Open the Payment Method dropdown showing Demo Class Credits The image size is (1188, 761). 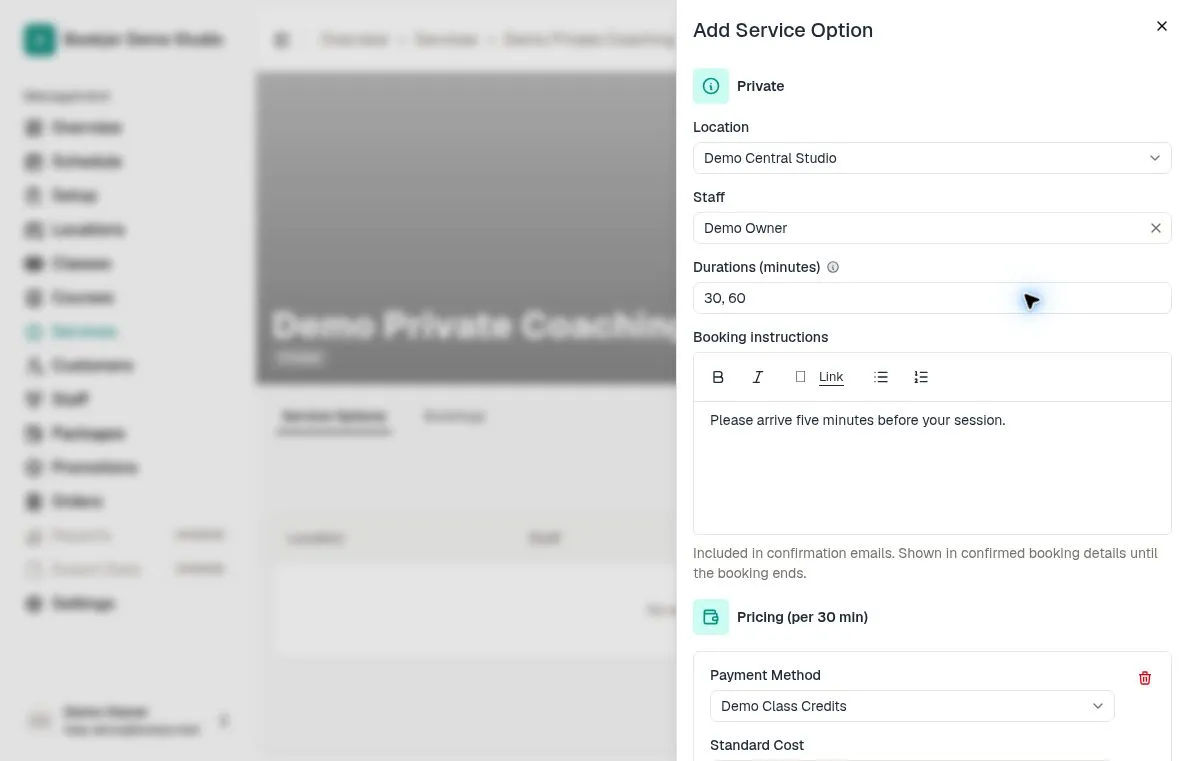[911, 706]
